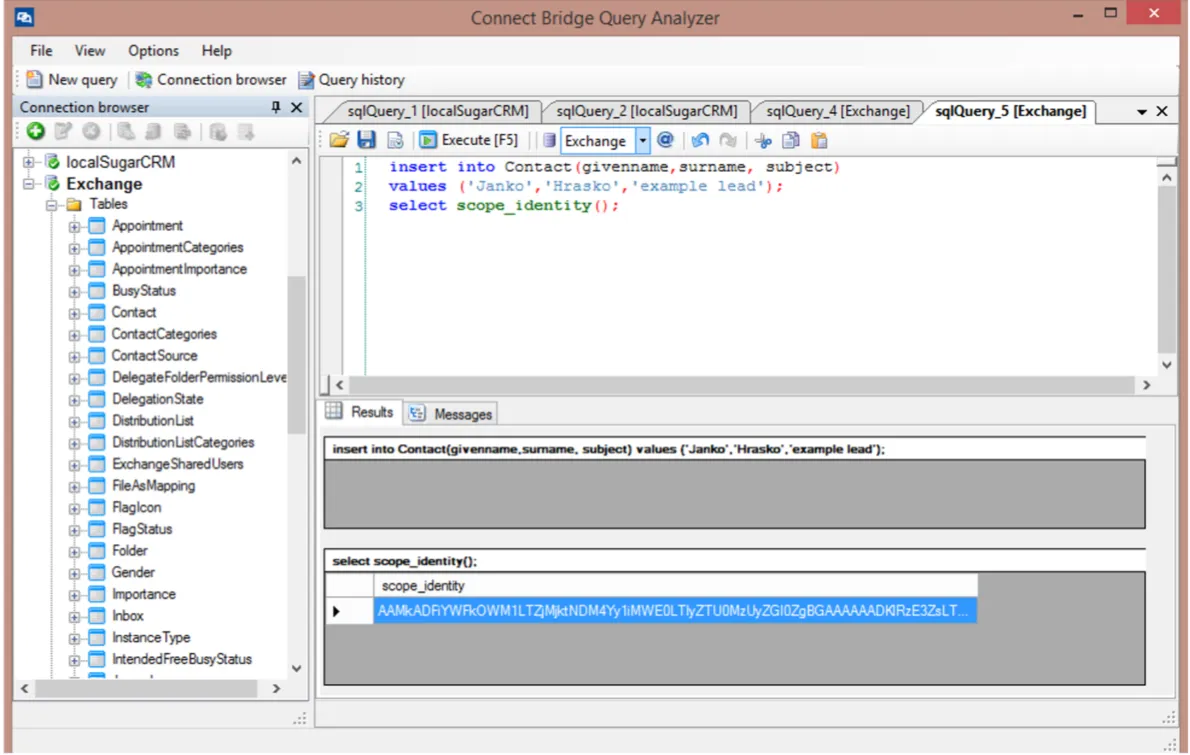The width and height of the screenshot is (1190, 755).
Task: Select the sqlQuery_5 [Exchange] tab
Action: coord(1010,111)
